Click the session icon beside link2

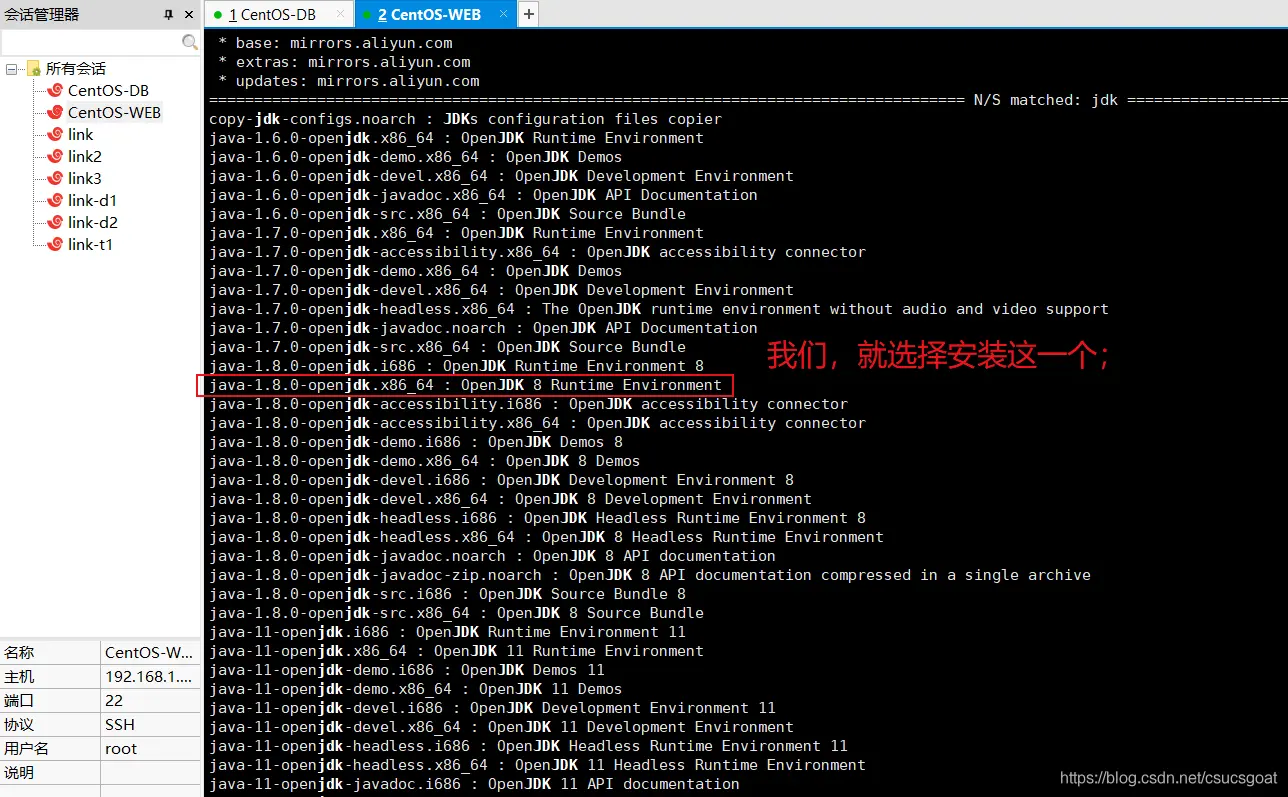click(56, 157)
